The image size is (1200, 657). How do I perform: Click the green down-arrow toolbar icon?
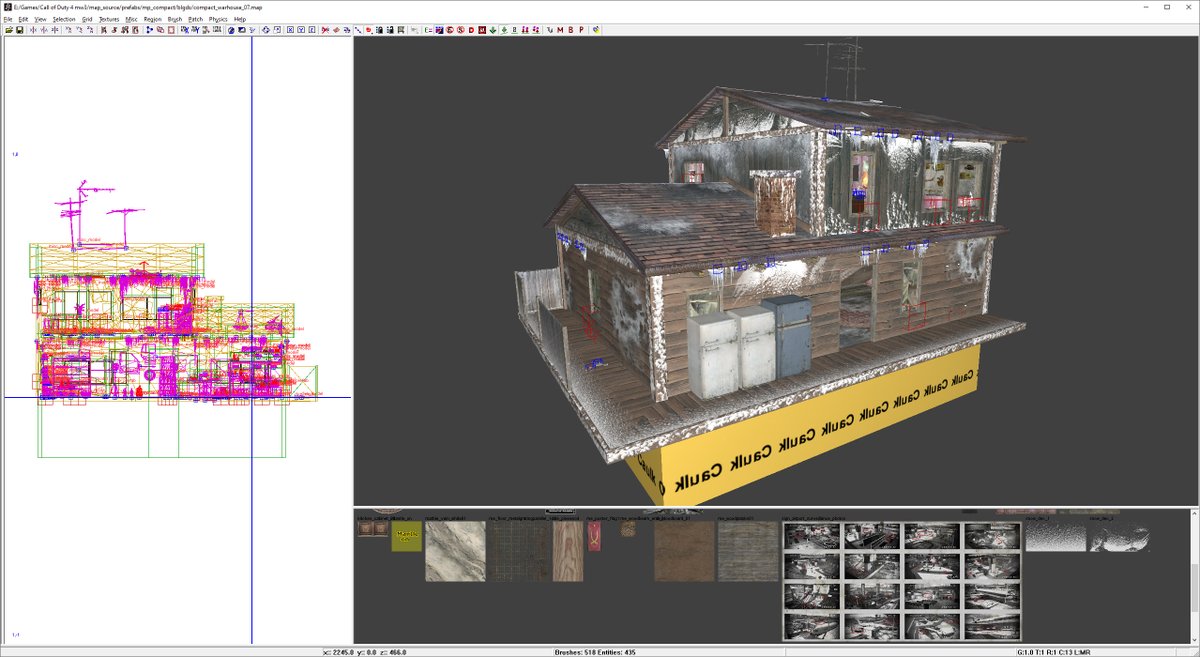tap(492, 30)
